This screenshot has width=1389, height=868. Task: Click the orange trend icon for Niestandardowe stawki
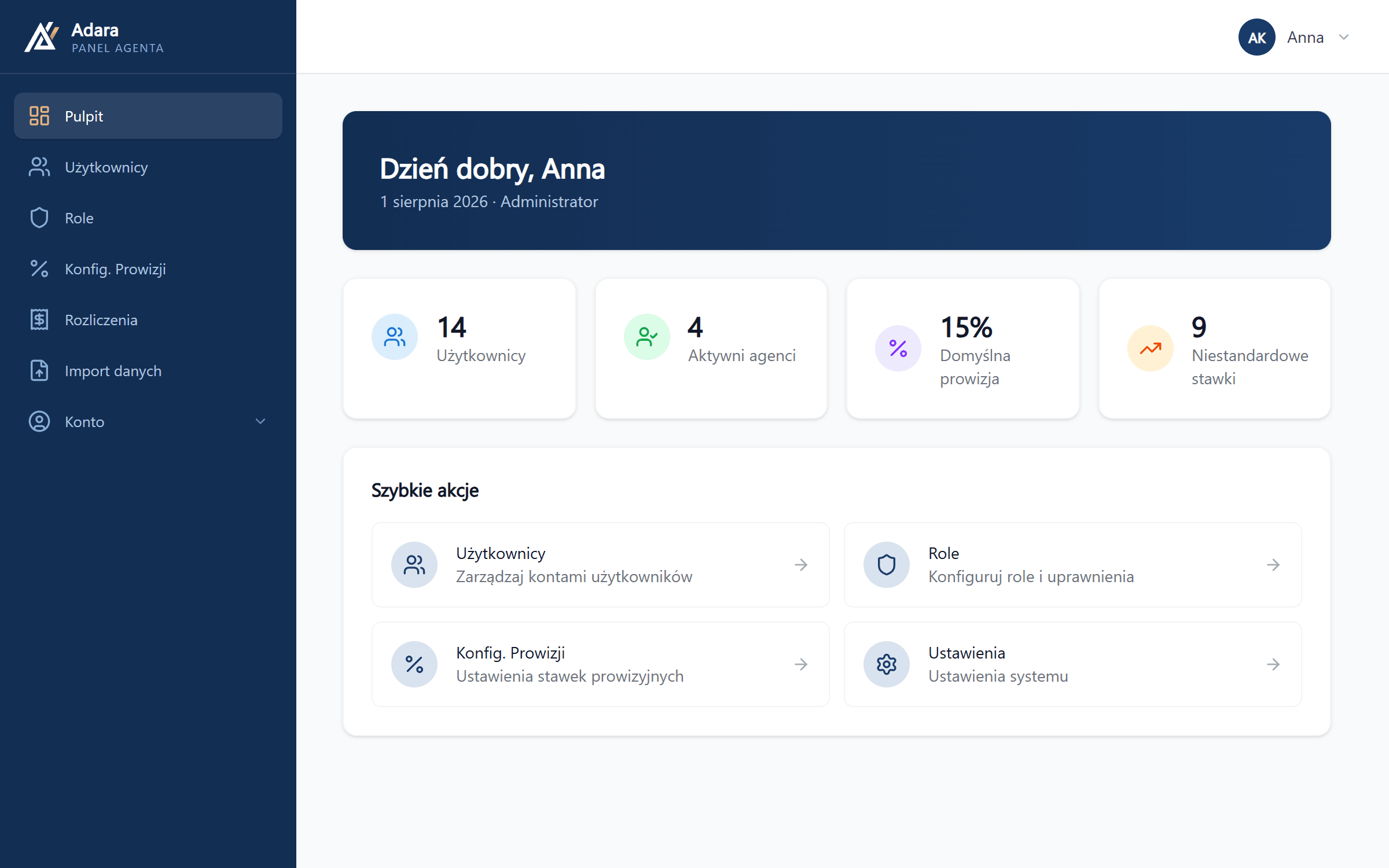click(x=1151, y=348)
